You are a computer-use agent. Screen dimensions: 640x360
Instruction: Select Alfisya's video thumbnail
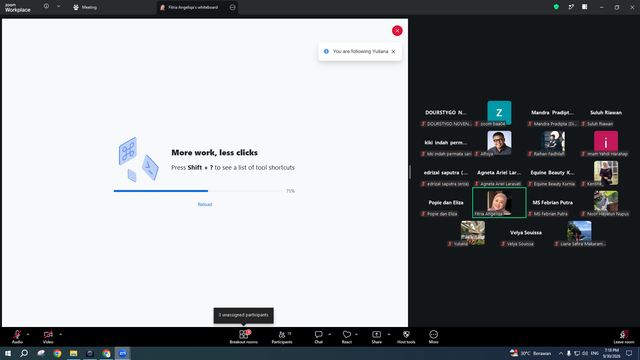pos(499,143)
